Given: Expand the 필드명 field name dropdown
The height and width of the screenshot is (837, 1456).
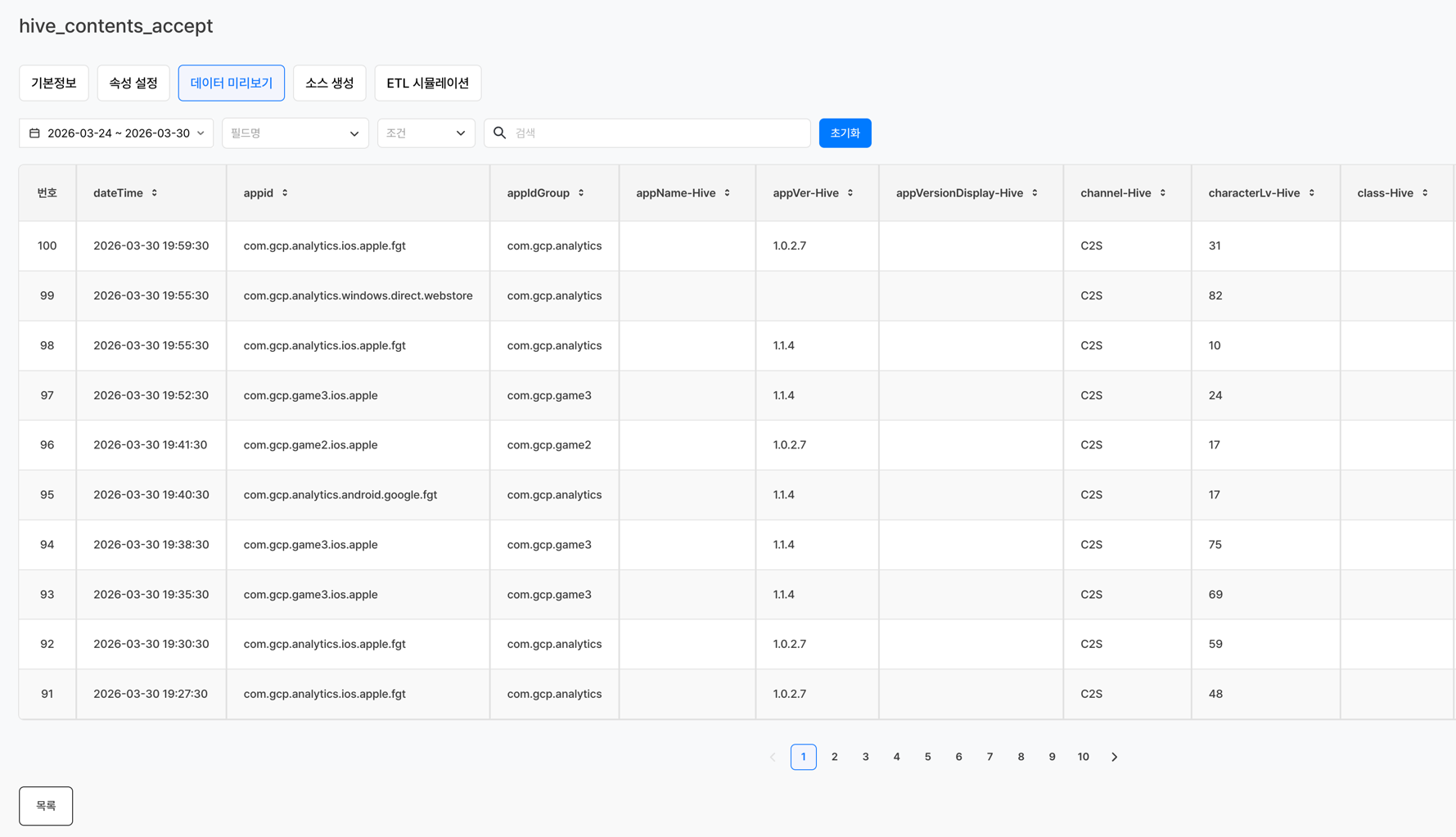Looking at the screenshot, I should [x=295, y=133].
